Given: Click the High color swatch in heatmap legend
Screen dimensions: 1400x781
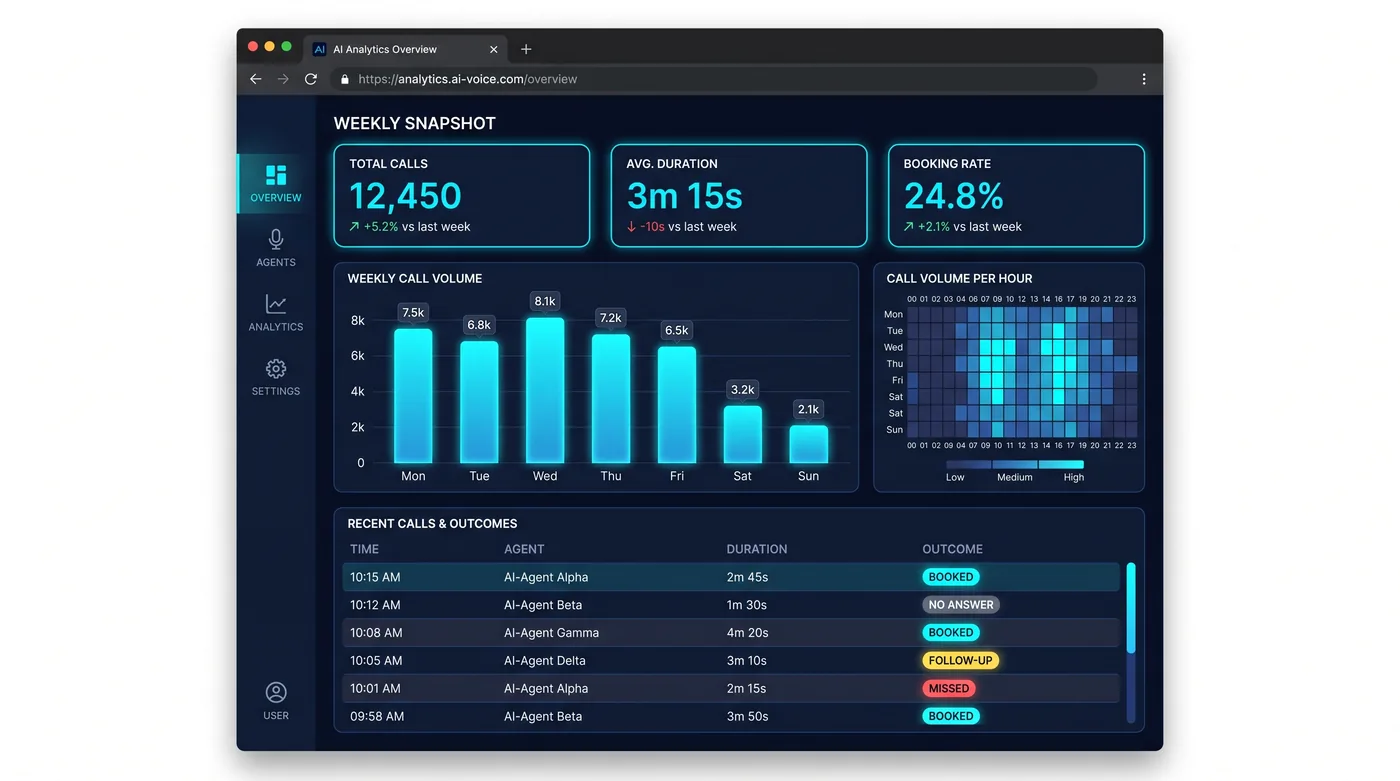Looking at the screenshot, I should tap(1061, 465).
